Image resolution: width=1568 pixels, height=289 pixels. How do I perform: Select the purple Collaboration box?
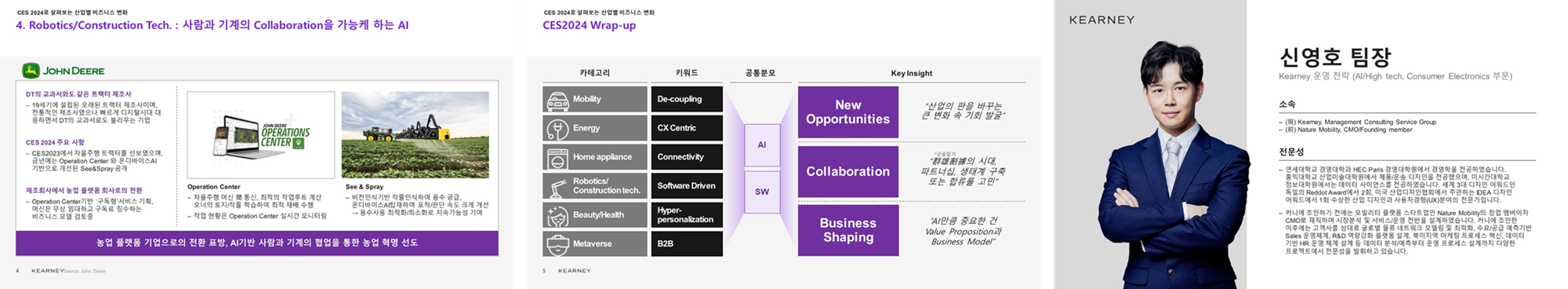point(848,171)
